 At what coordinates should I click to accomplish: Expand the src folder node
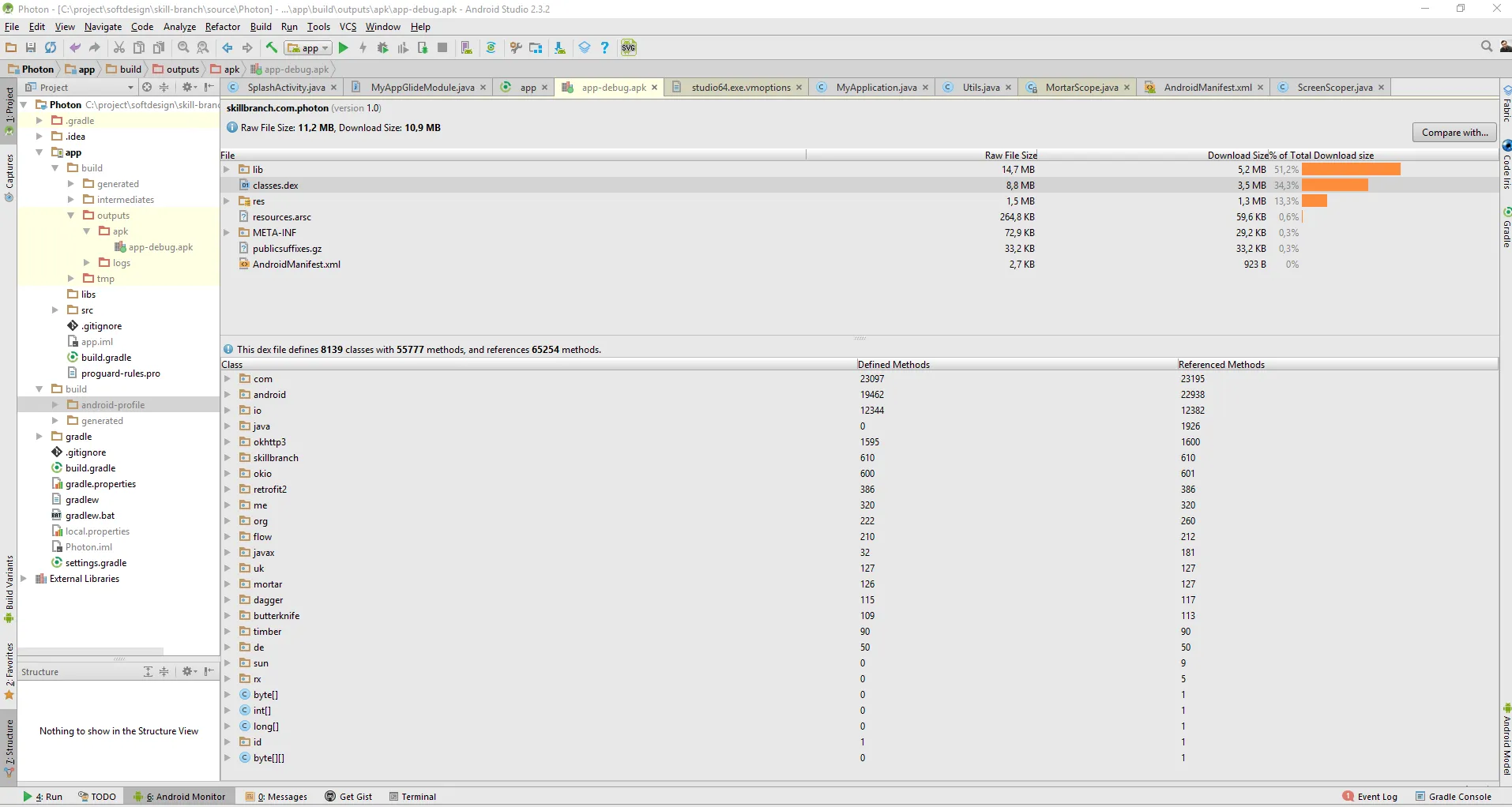55,310
